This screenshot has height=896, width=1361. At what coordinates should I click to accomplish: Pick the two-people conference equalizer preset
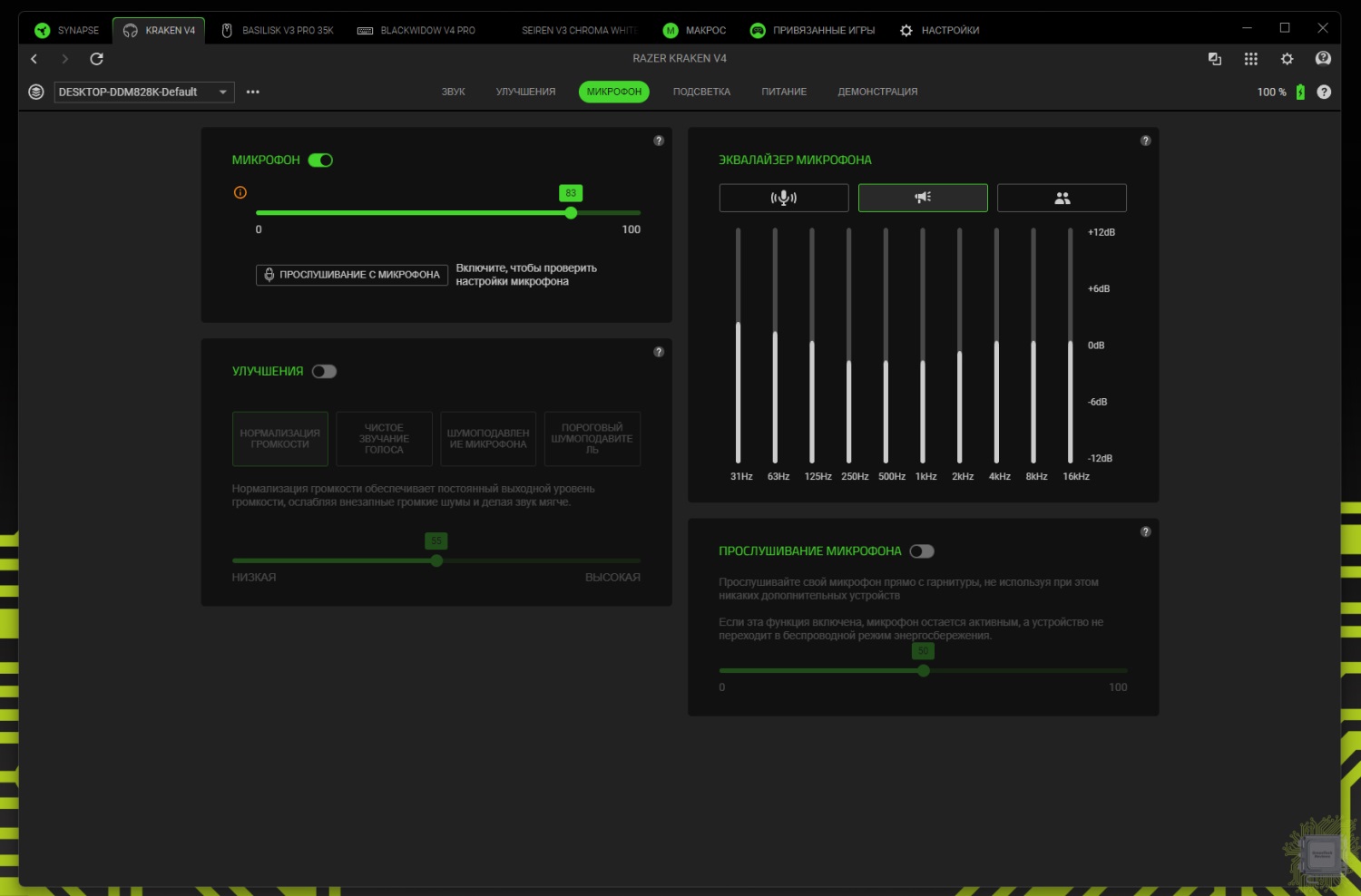click(x=1062, y=198)
